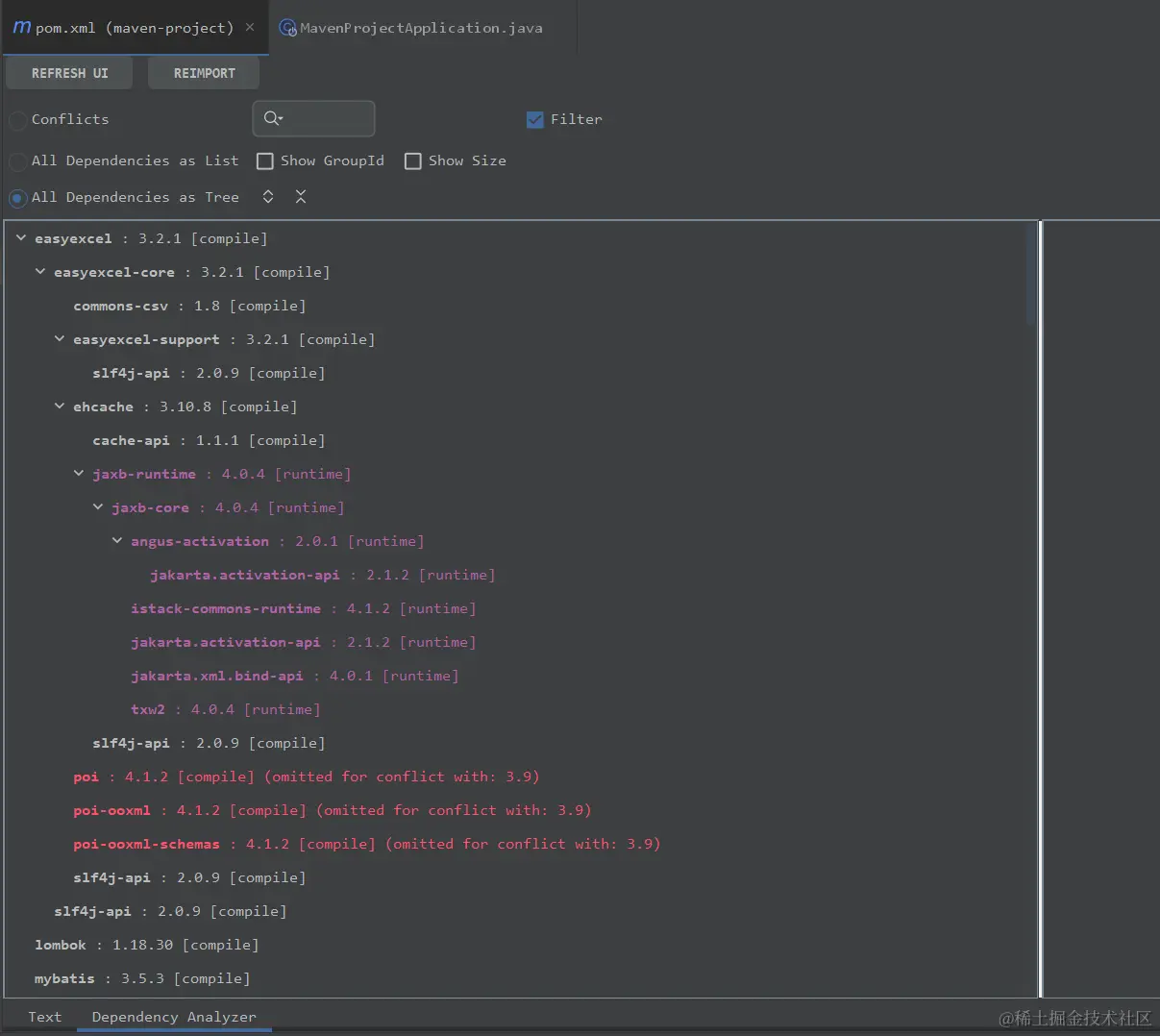The image size is (1160, 1036).
Task: Collapse the angus-activation node
Action: (117, 540)
